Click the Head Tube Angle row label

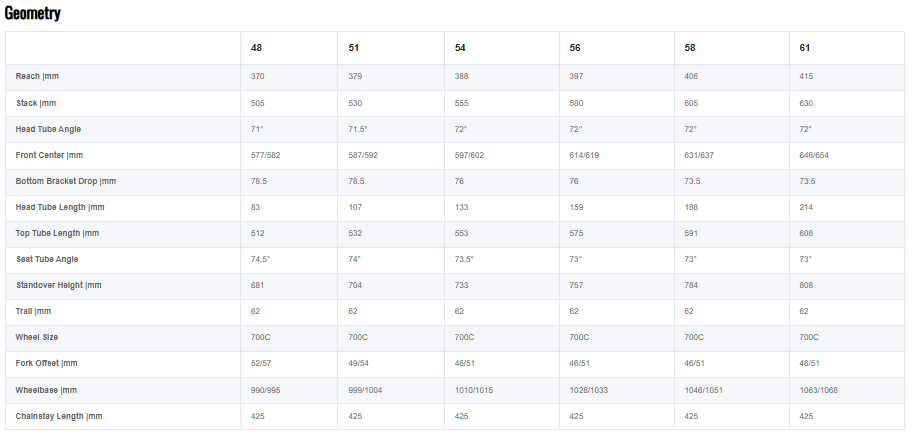(48, 129)
